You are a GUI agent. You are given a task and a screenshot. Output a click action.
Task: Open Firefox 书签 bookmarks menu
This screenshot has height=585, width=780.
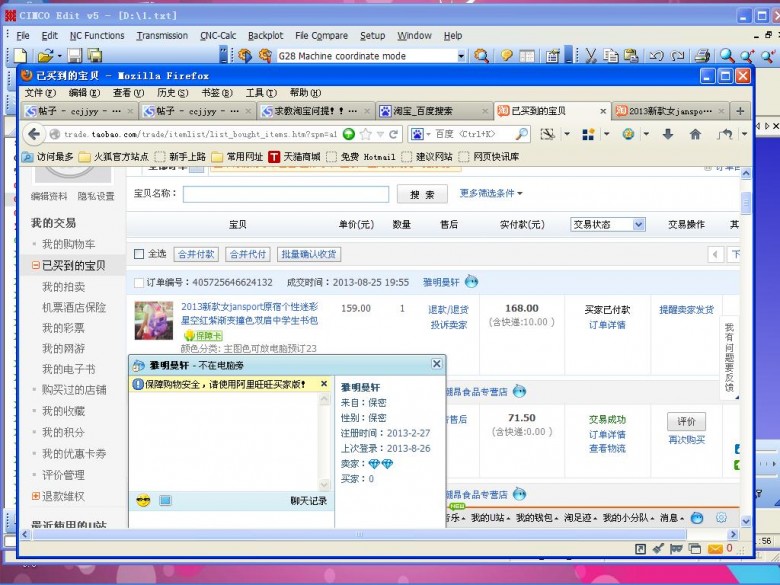pyautogui.click(x=217, y=93)
